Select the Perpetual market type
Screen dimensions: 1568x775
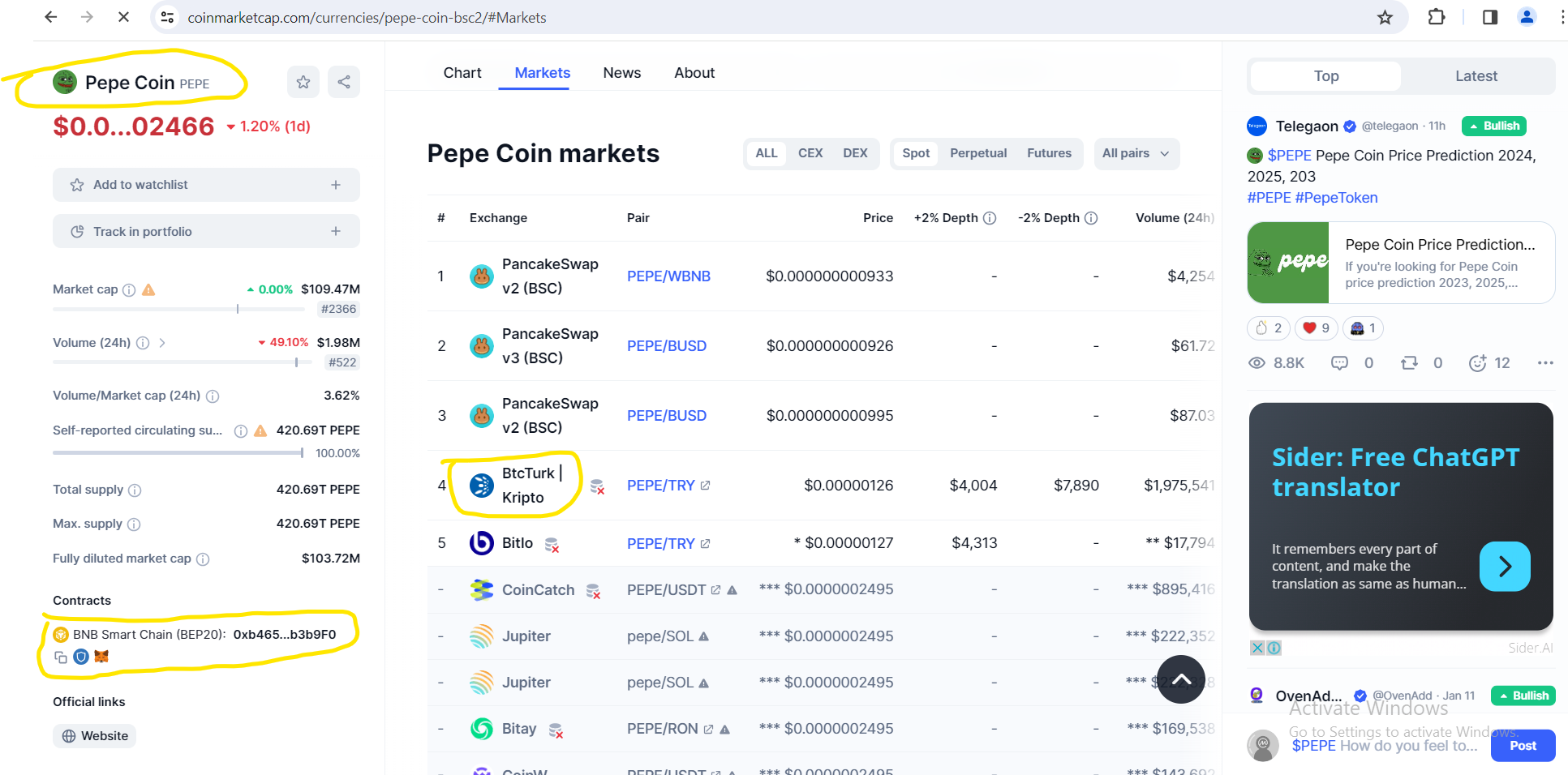(978, 153)
